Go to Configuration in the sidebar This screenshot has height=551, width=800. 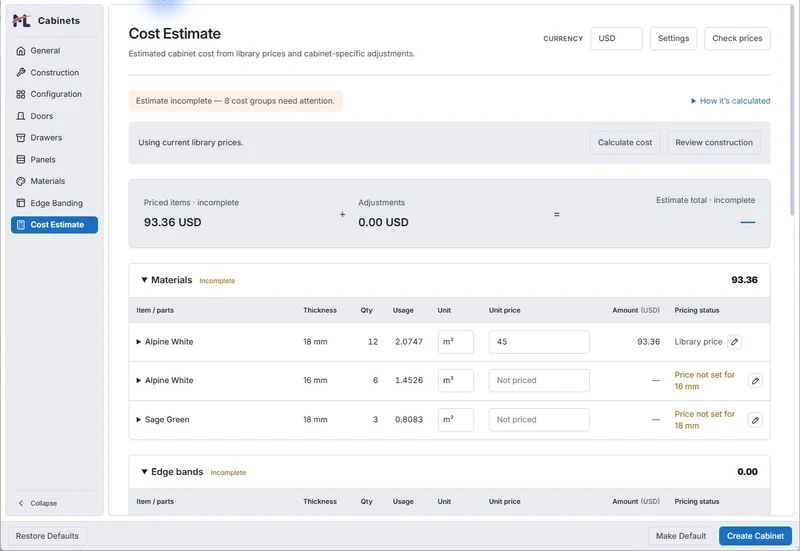(x=54, y=94)
